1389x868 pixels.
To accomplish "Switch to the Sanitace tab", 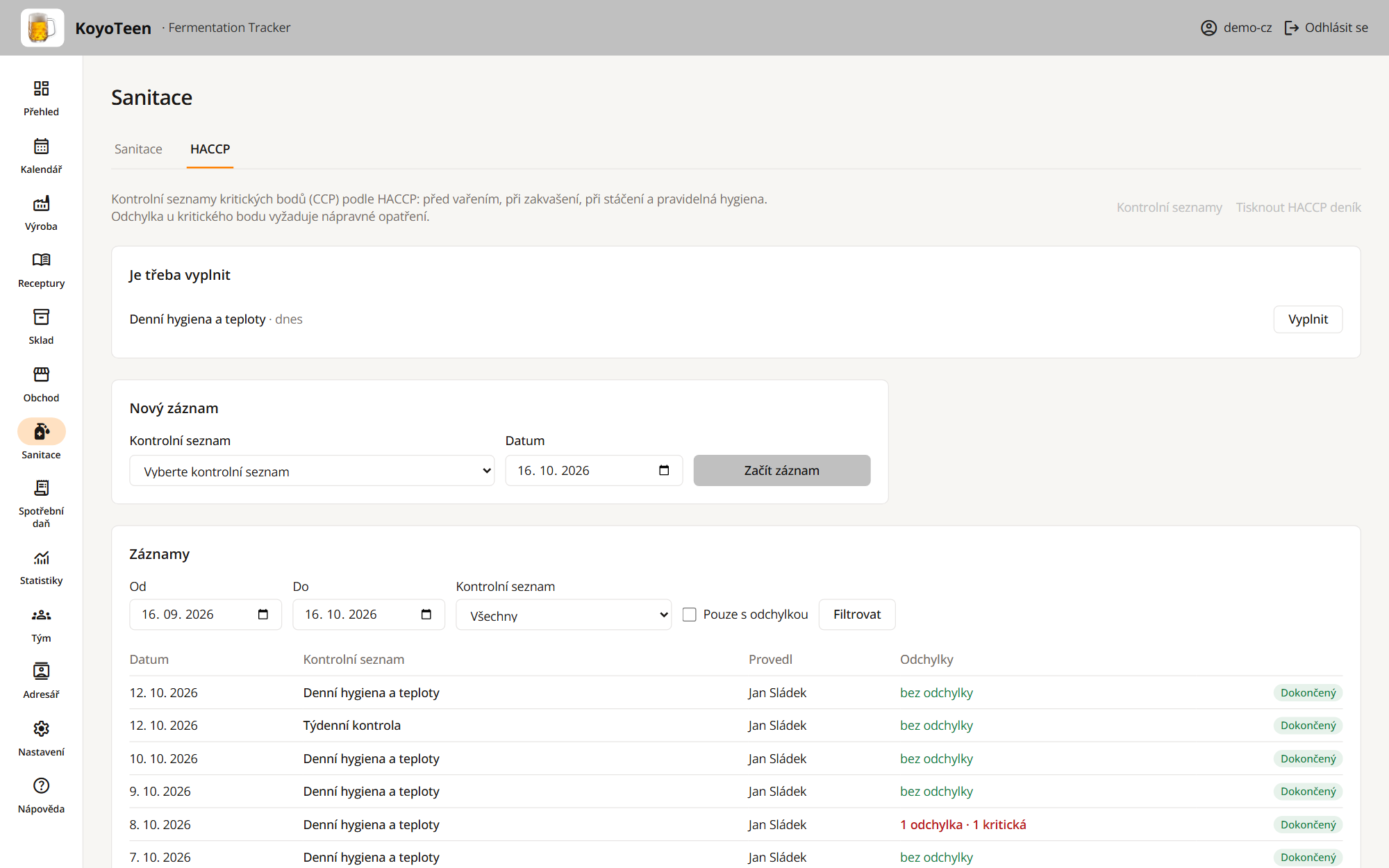I will coord(138,149).
